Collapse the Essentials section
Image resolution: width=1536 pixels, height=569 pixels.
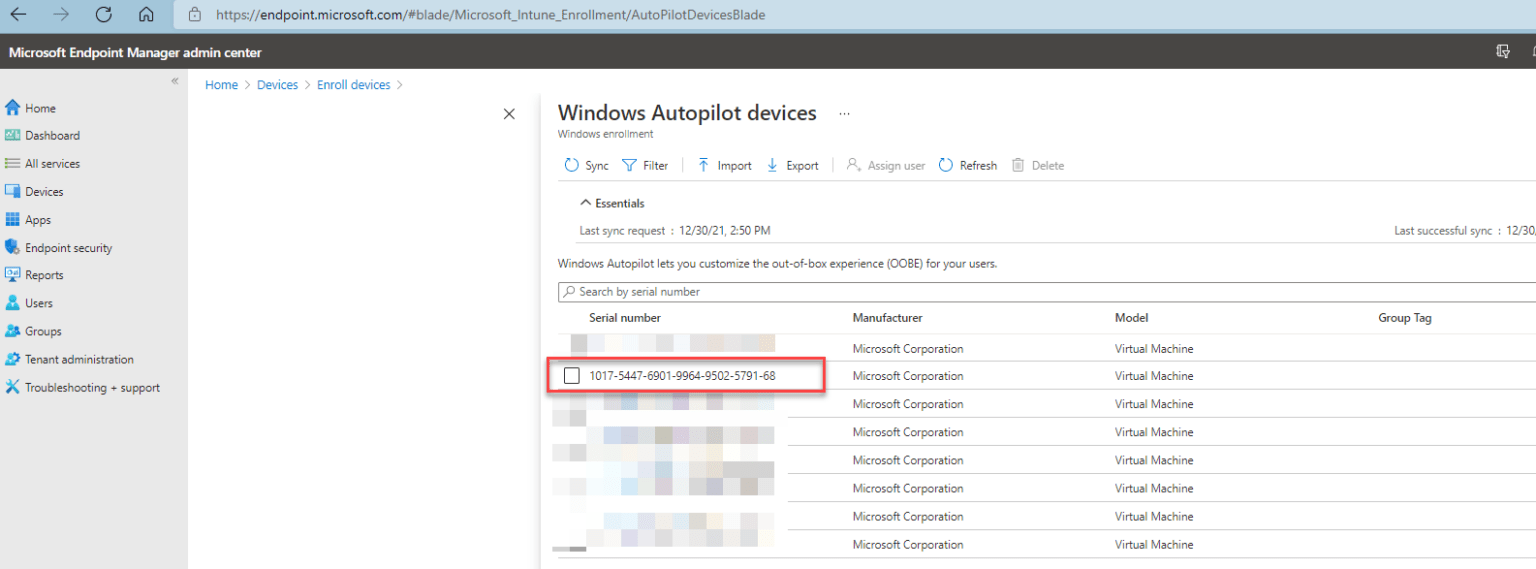(x=612, y=203)
